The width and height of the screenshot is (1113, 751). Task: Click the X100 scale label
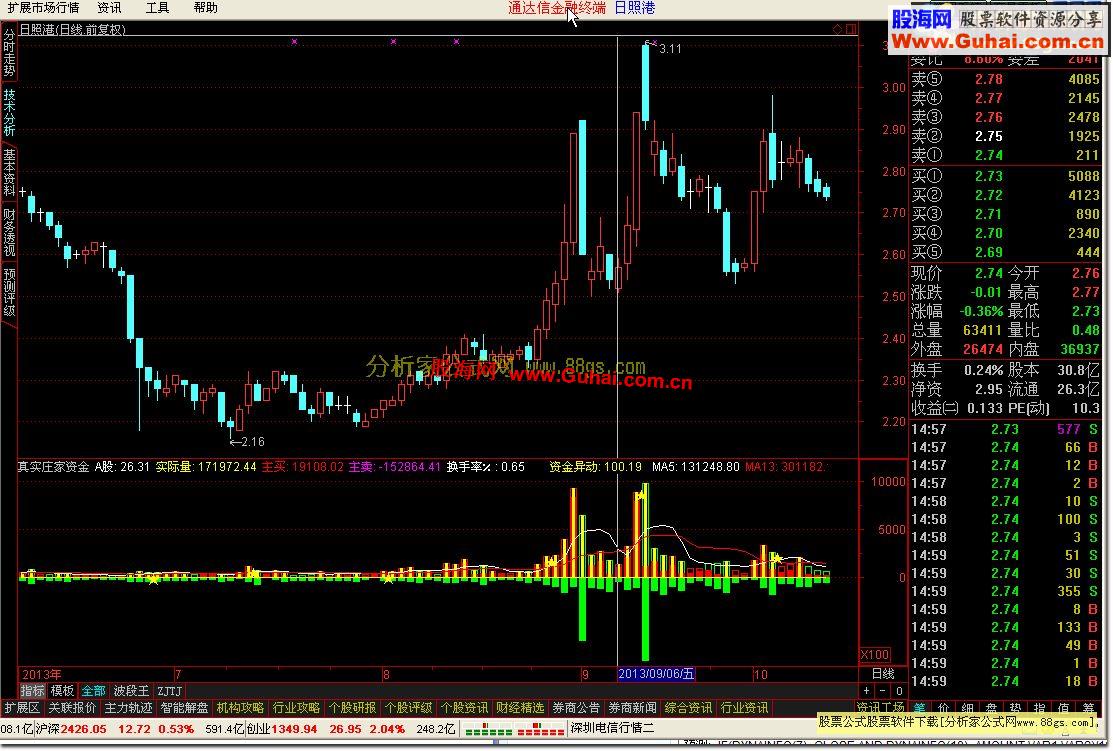tap(874, 654)
